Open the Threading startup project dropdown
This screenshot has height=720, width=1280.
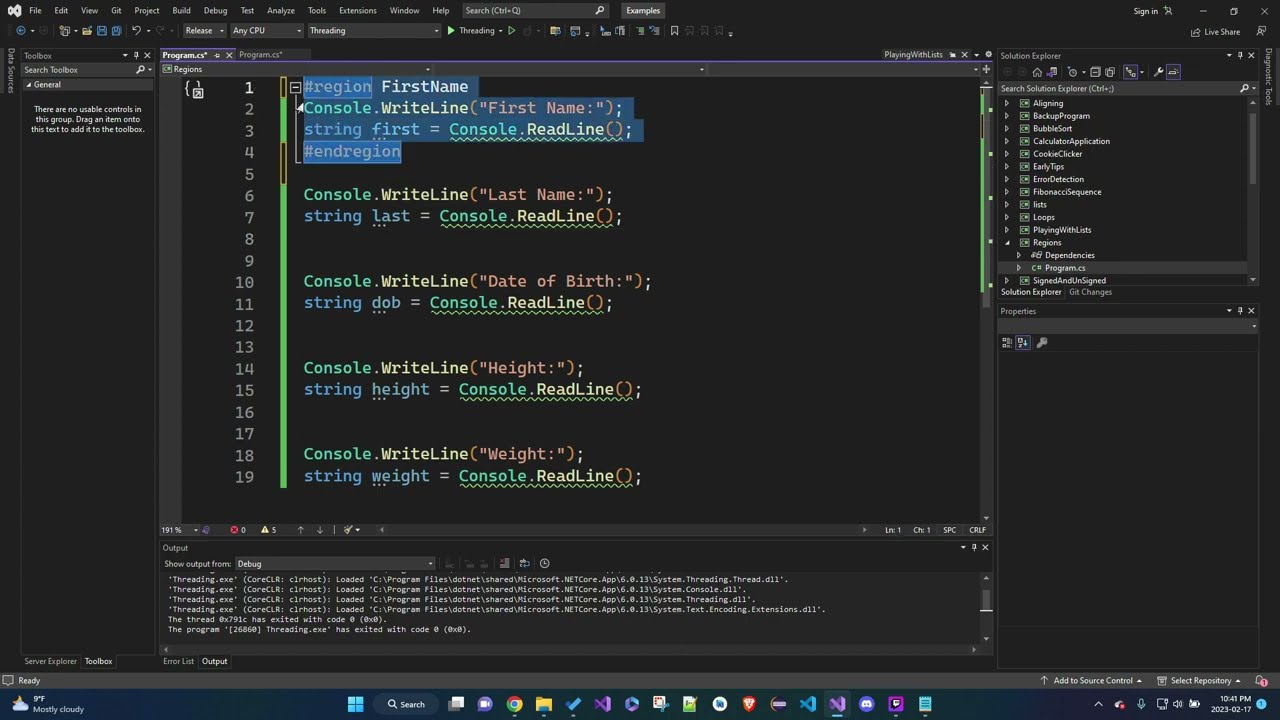374,31
